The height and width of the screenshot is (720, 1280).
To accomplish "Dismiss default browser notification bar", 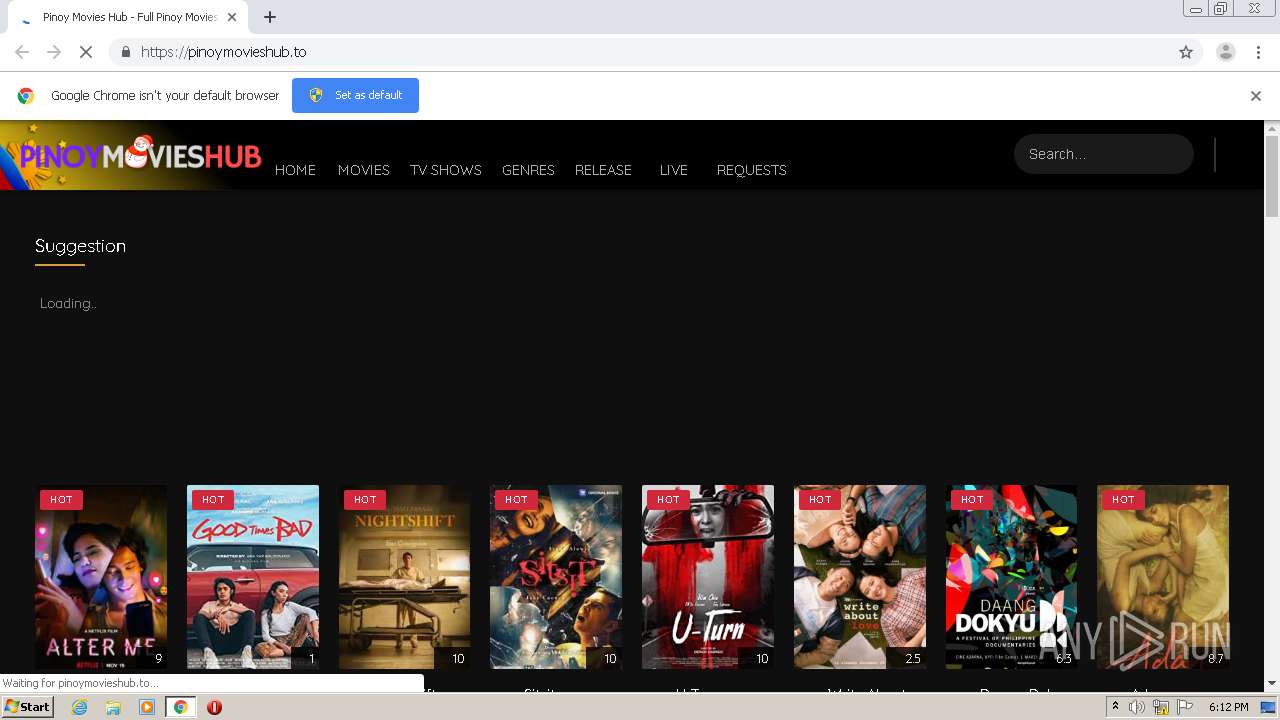I will click(1255, 96).
